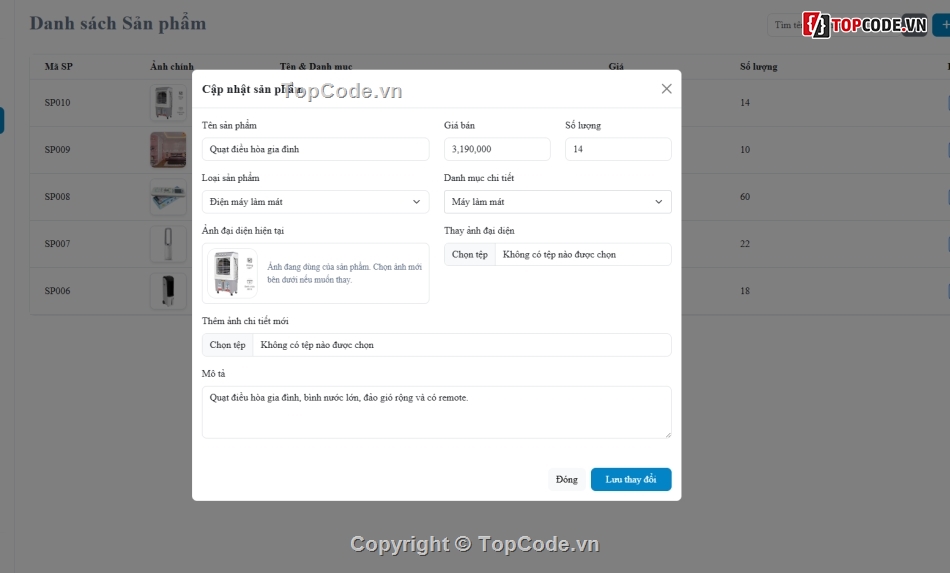Click the SP009 product image thumbnail

(168, 150)
